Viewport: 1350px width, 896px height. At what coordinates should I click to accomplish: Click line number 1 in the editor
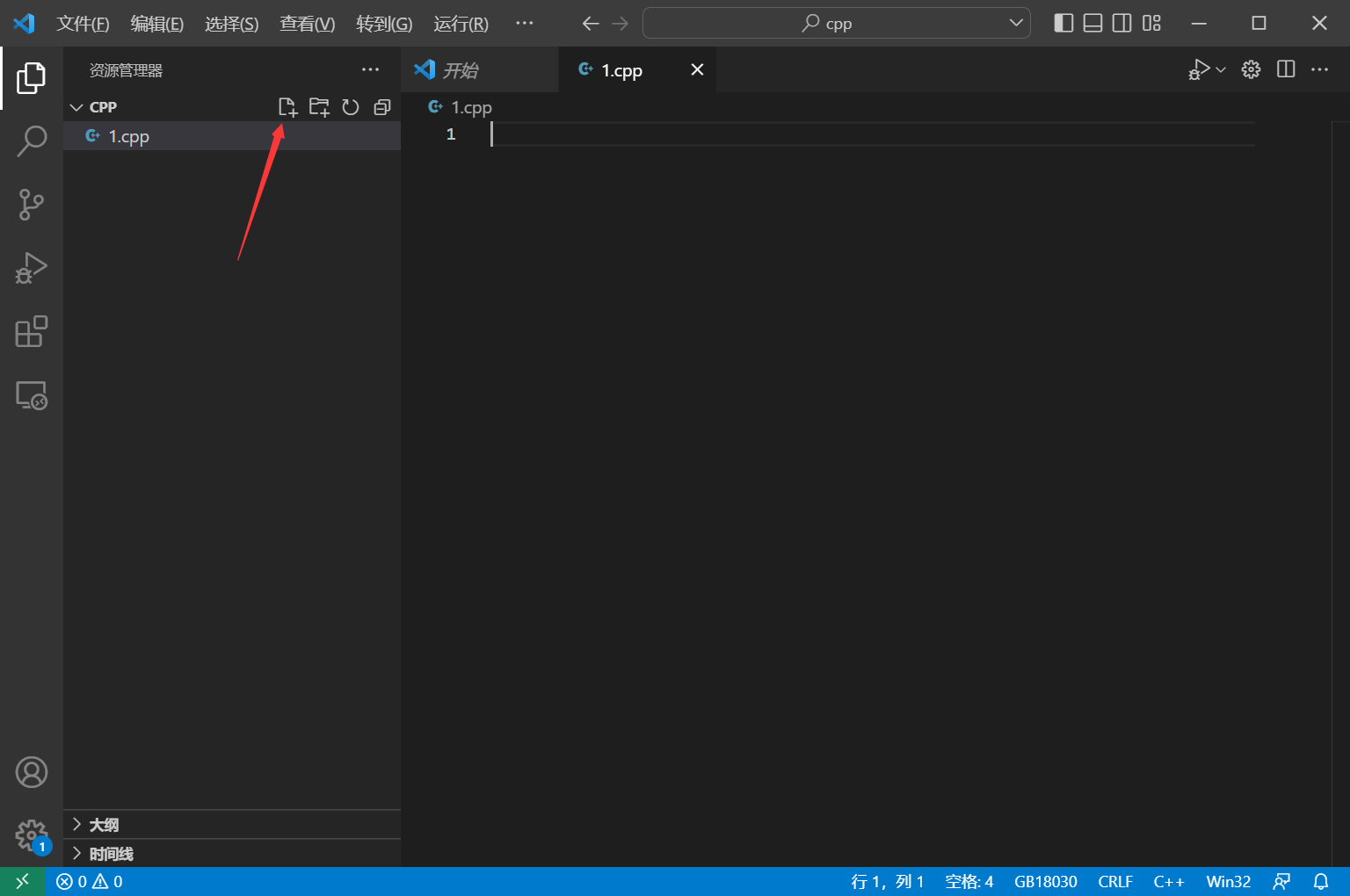(x=451, y=134)
